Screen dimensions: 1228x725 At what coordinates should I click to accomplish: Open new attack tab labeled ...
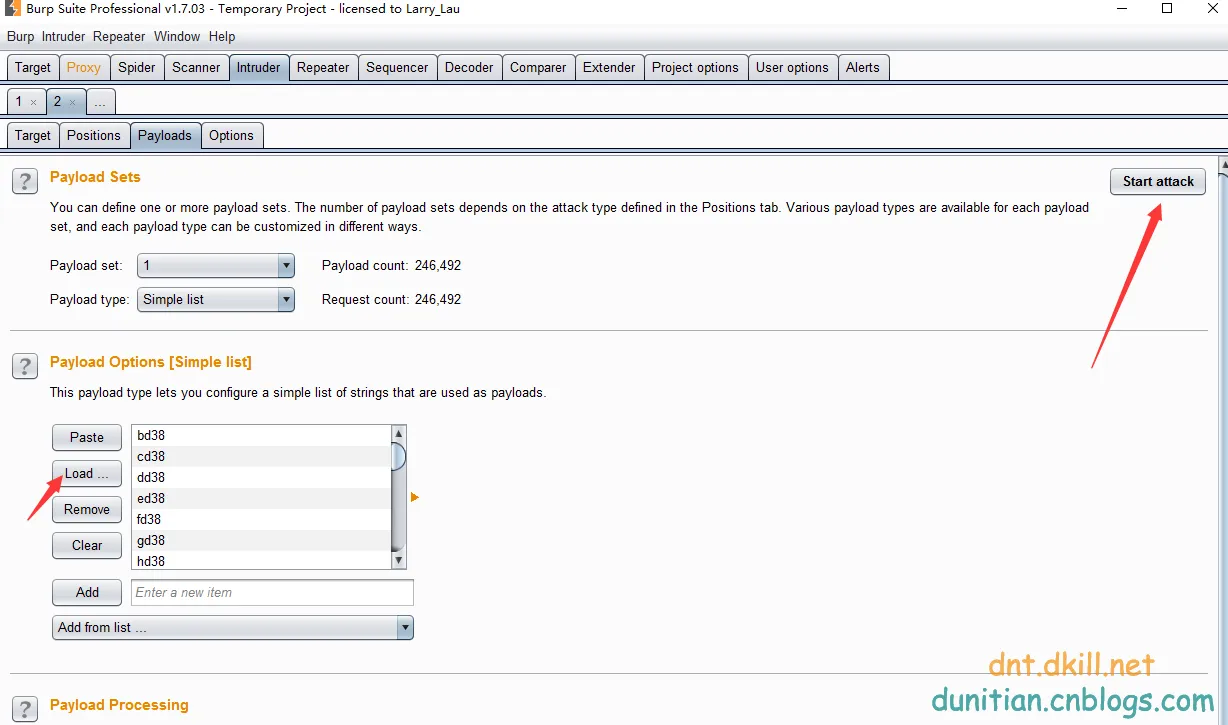point(101,102)
